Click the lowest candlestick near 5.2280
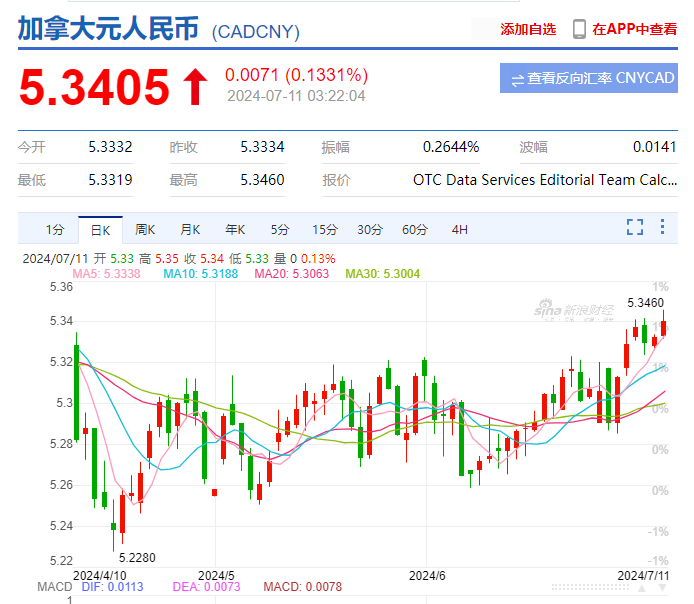694x604 pixels. 113,526
